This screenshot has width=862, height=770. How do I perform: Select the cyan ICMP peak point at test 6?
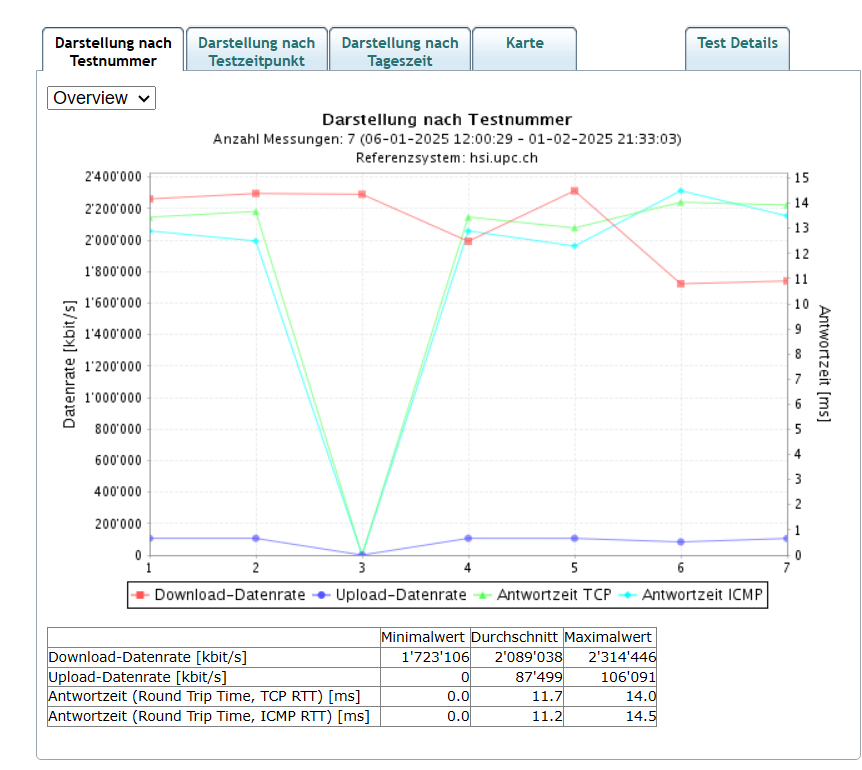(x=681, y=191)
